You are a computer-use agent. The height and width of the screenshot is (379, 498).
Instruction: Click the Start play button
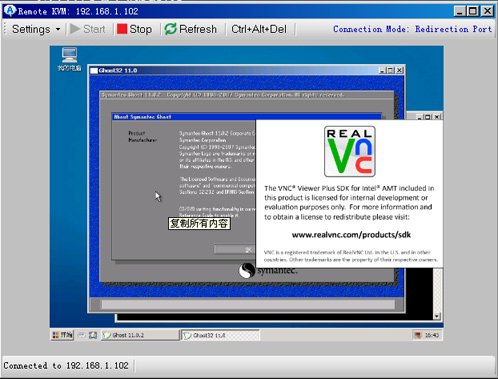(x=88, y=29)
